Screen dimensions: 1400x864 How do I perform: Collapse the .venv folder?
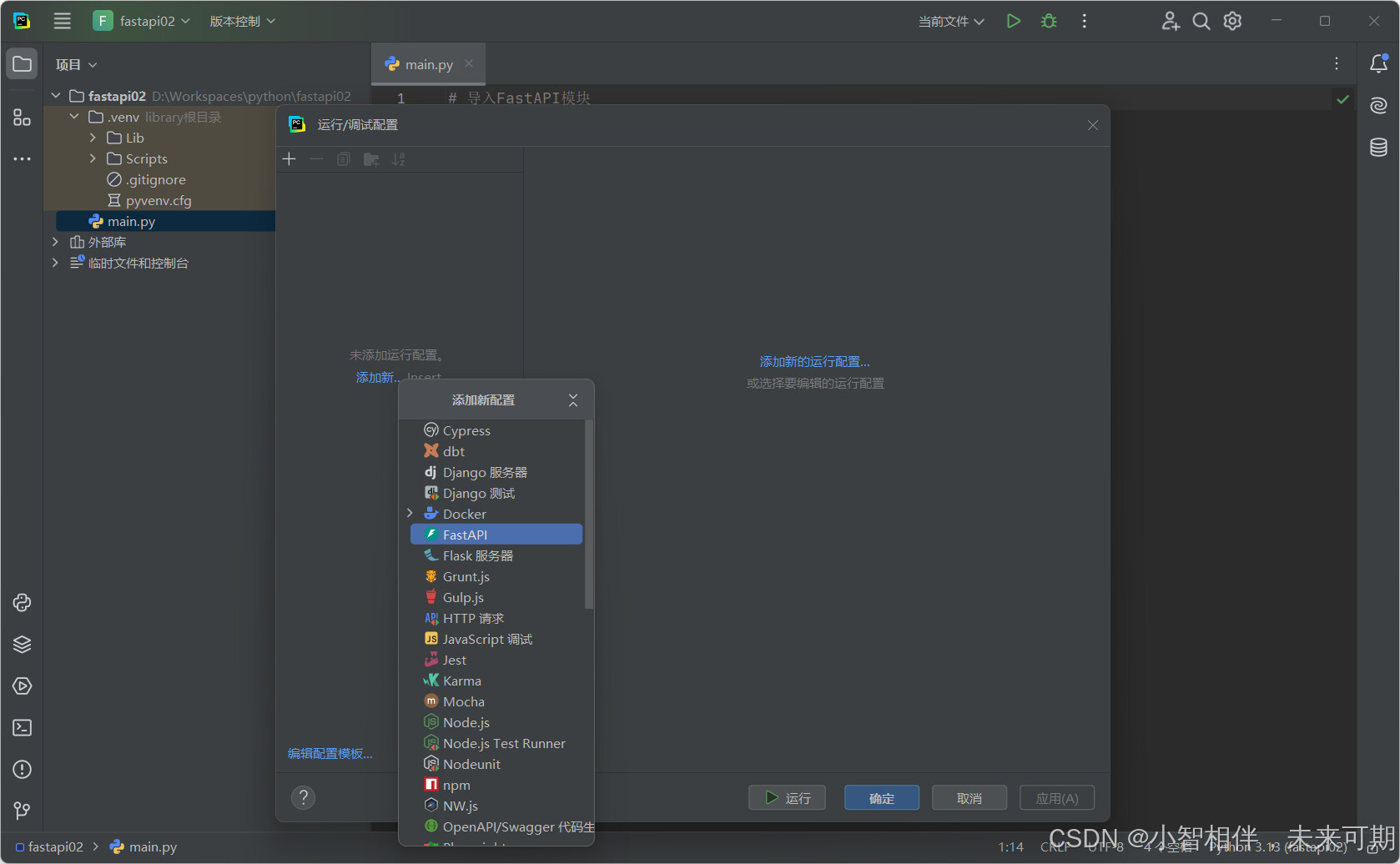coord(74,117)
